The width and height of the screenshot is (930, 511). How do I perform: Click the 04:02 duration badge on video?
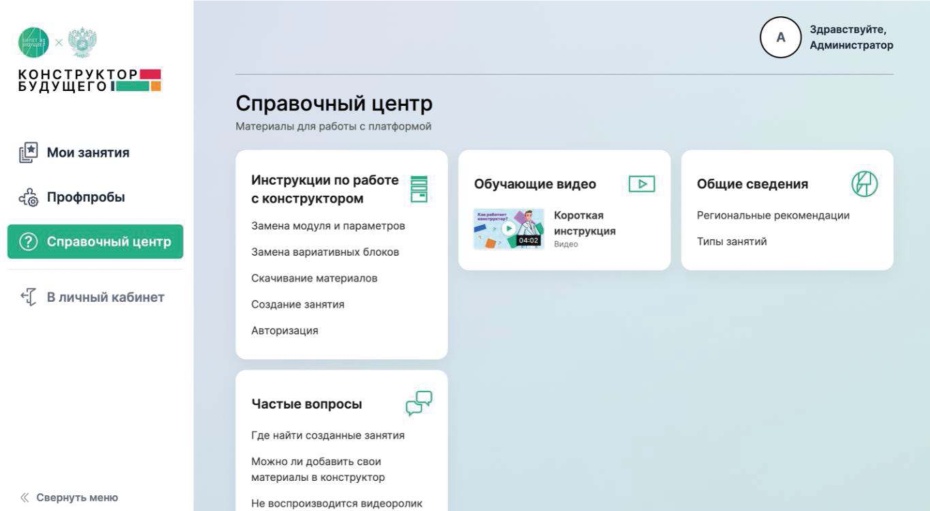click(528, 240)
